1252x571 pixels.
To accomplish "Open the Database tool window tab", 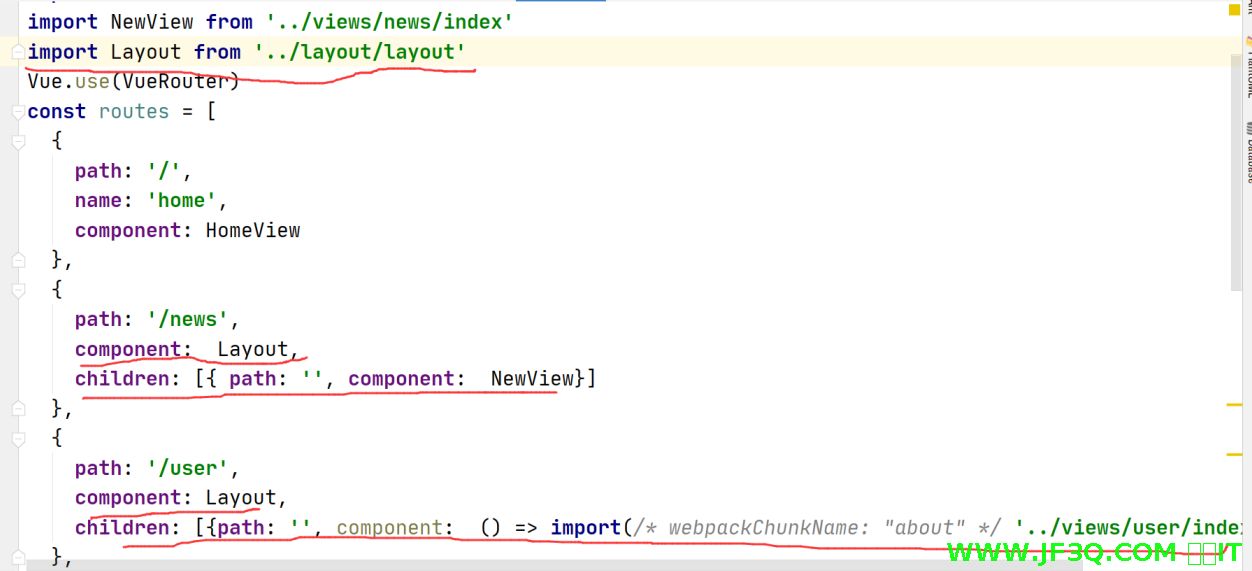I will (1247, 153).
